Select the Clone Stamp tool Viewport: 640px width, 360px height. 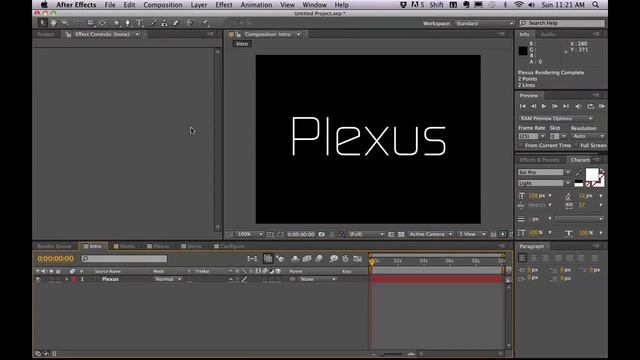[x=164, y=23]
